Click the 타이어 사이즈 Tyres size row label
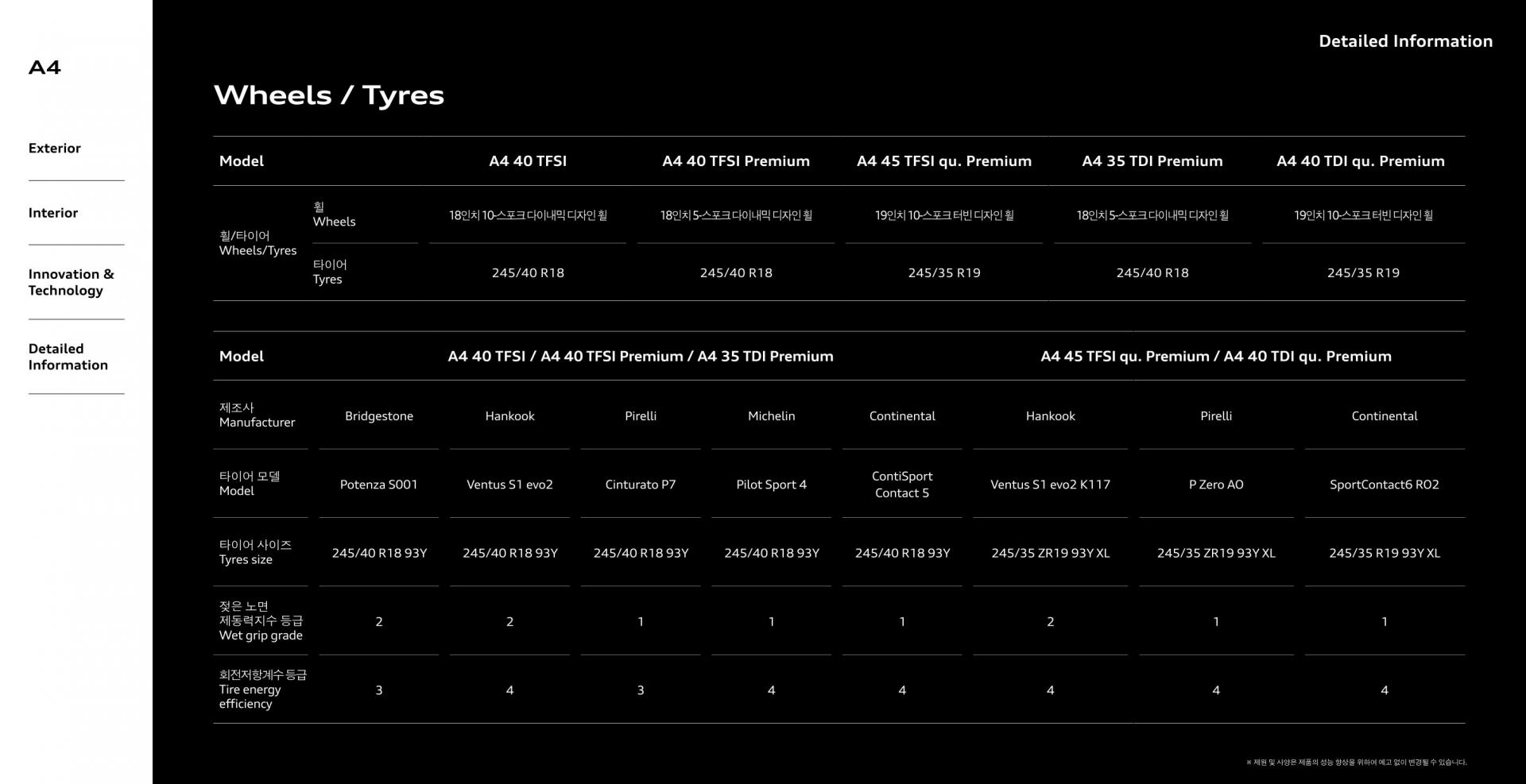 tap(255, 552)
